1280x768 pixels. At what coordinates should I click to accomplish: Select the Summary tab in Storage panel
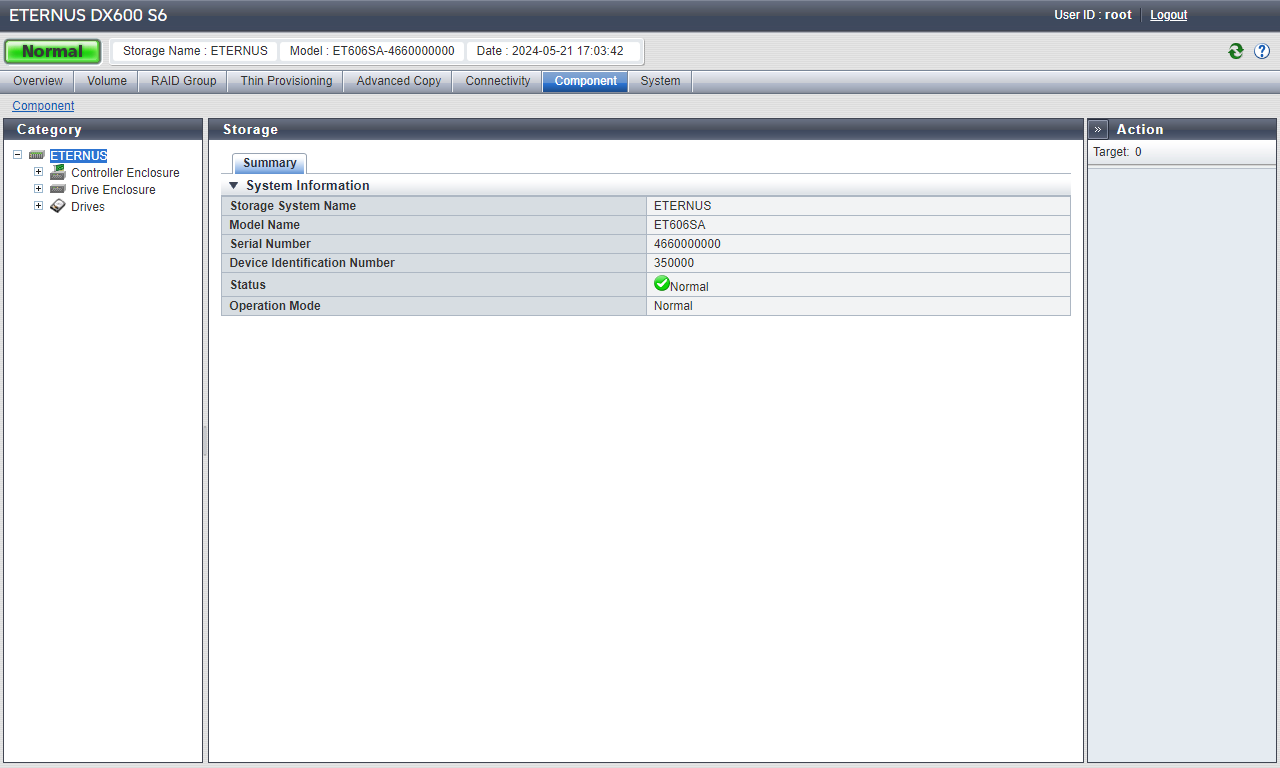[x=270, y=163]
